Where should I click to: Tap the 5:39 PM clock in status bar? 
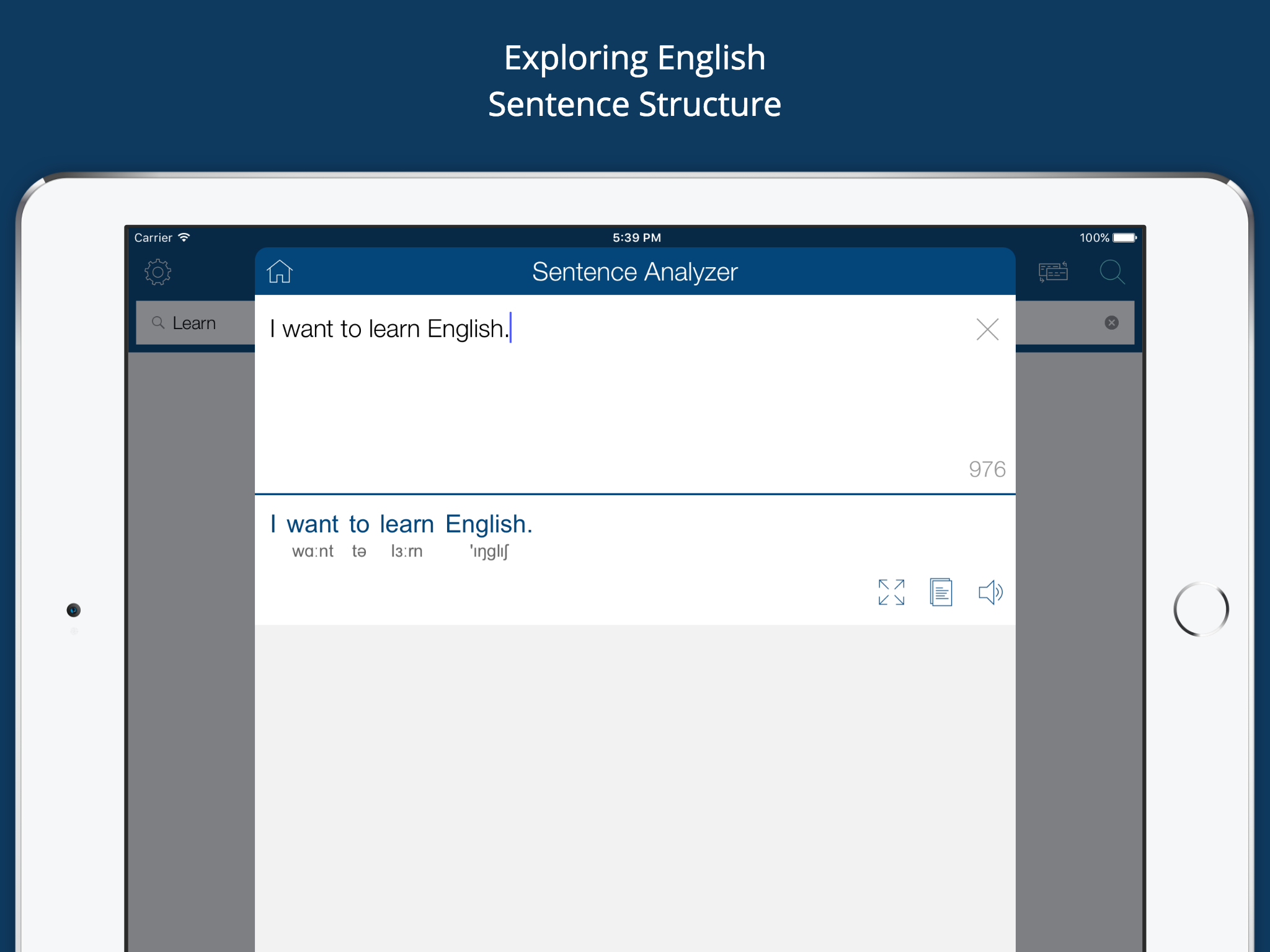637,237
